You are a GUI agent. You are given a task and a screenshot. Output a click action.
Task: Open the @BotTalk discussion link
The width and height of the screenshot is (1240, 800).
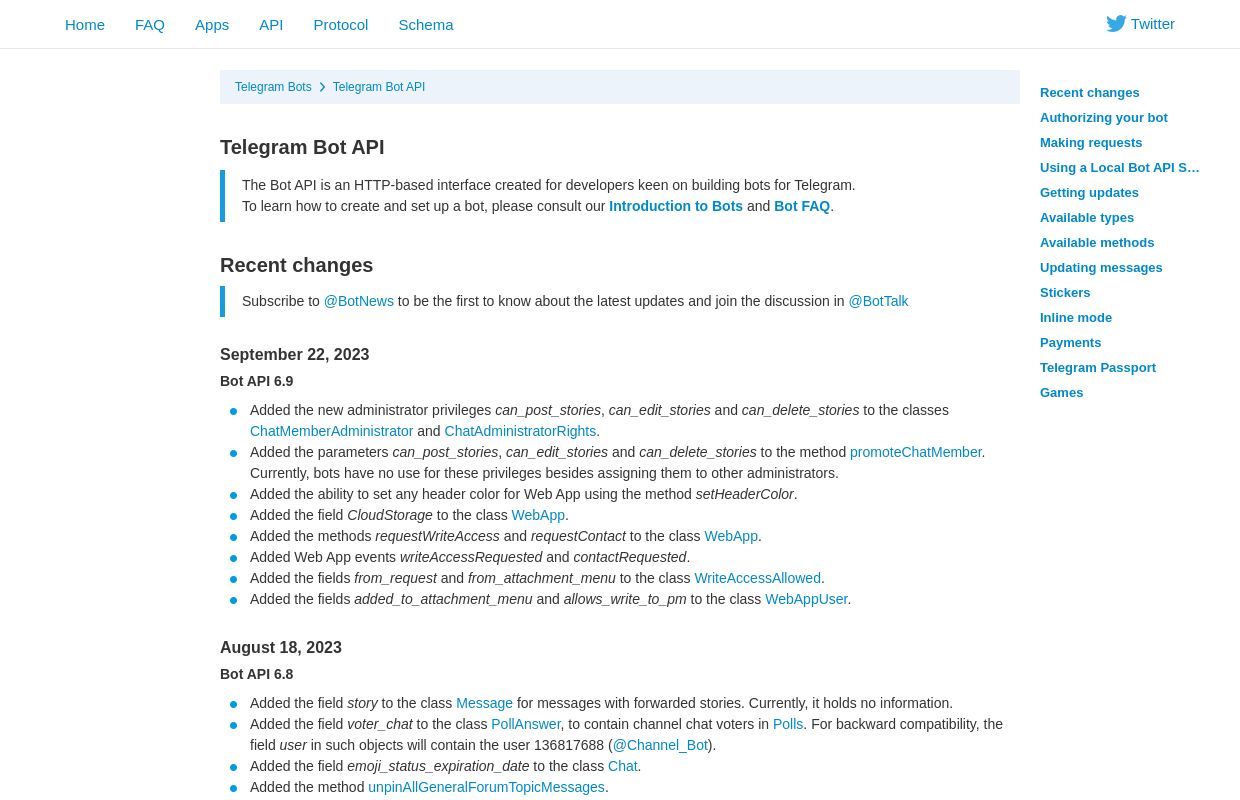(x=879, y=301)
